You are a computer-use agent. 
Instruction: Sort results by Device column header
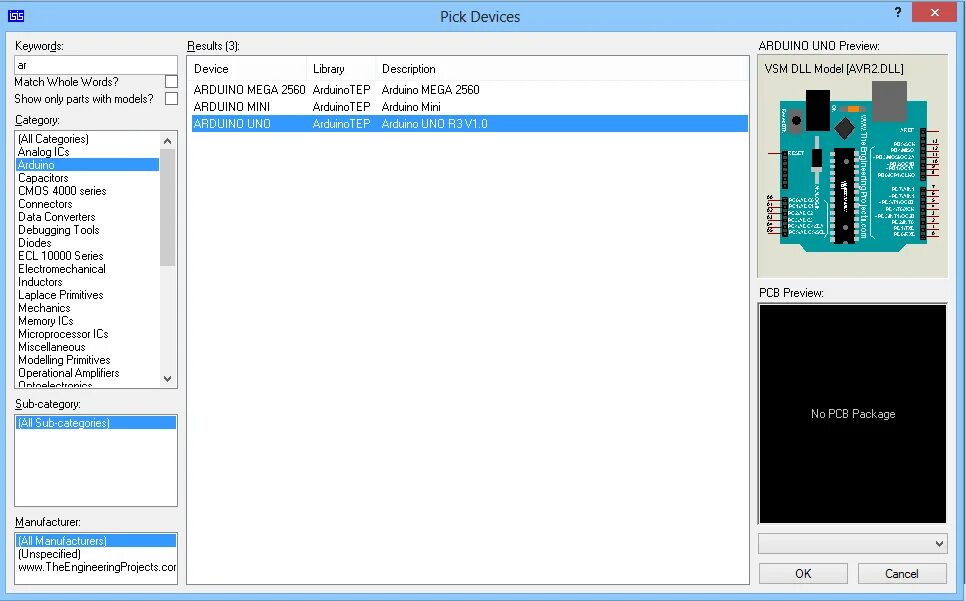(x=247, y=69)
